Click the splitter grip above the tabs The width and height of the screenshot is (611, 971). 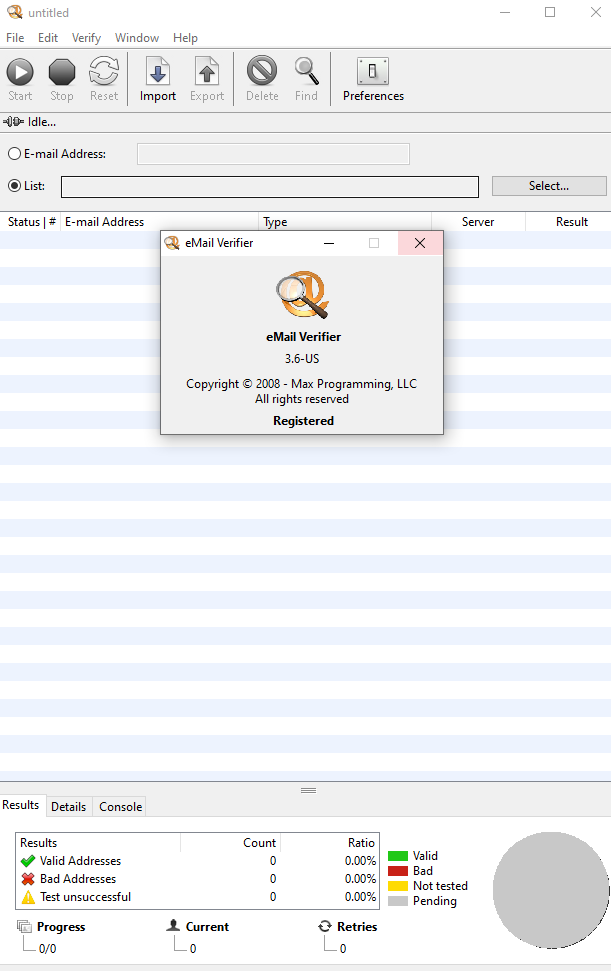[x=308, y=790]
